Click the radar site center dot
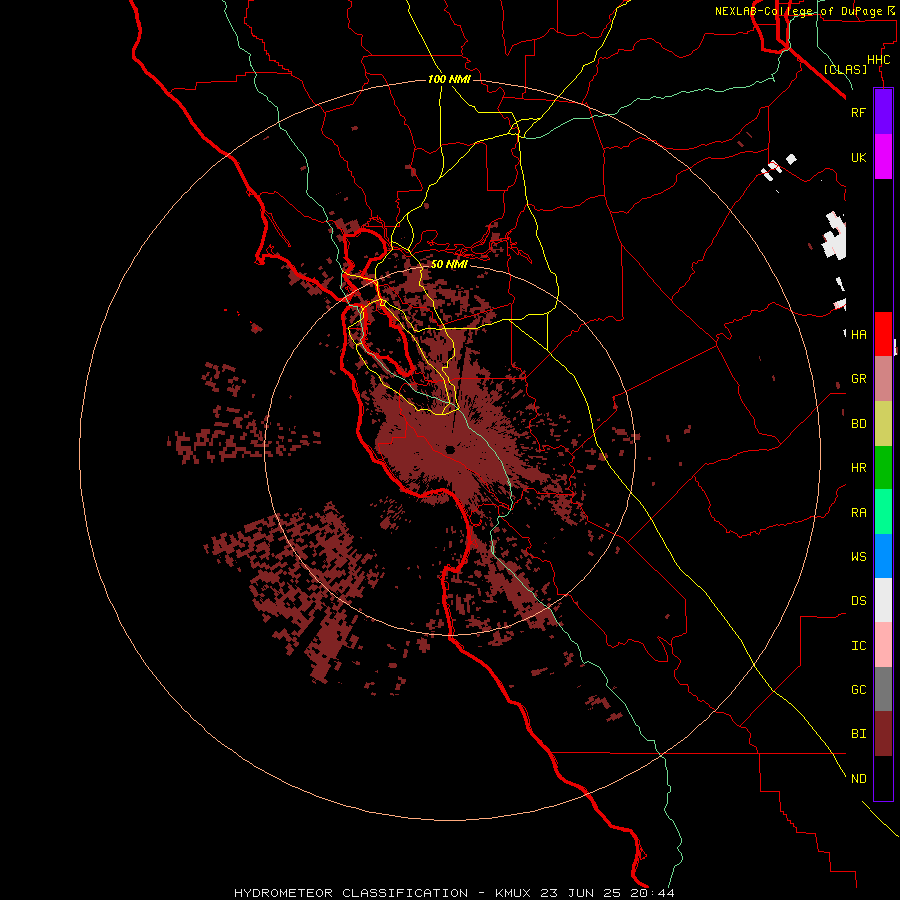Screen dimensions: 900x900 click(450, 449)
